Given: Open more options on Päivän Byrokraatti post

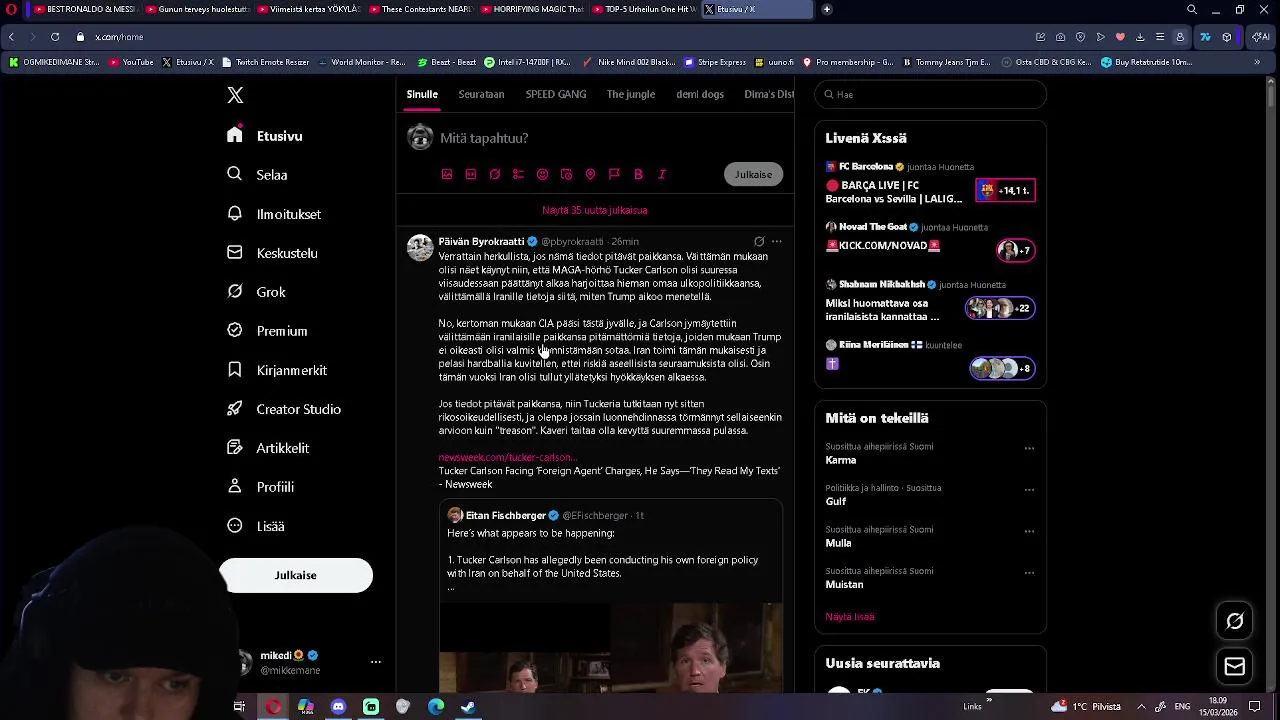Looking at the screenshot, I should click(x=777, y=241).
